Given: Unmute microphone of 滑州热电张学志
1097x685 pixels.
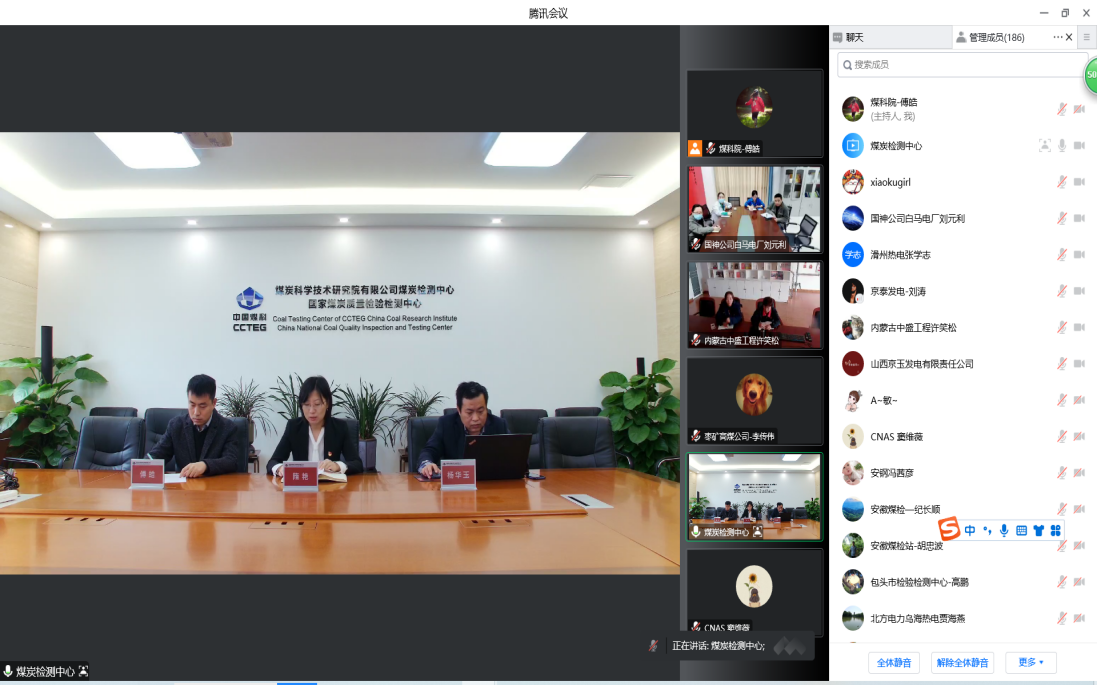Looking at the screenshot, I should pyautogui.click(x=1062, y=255).
